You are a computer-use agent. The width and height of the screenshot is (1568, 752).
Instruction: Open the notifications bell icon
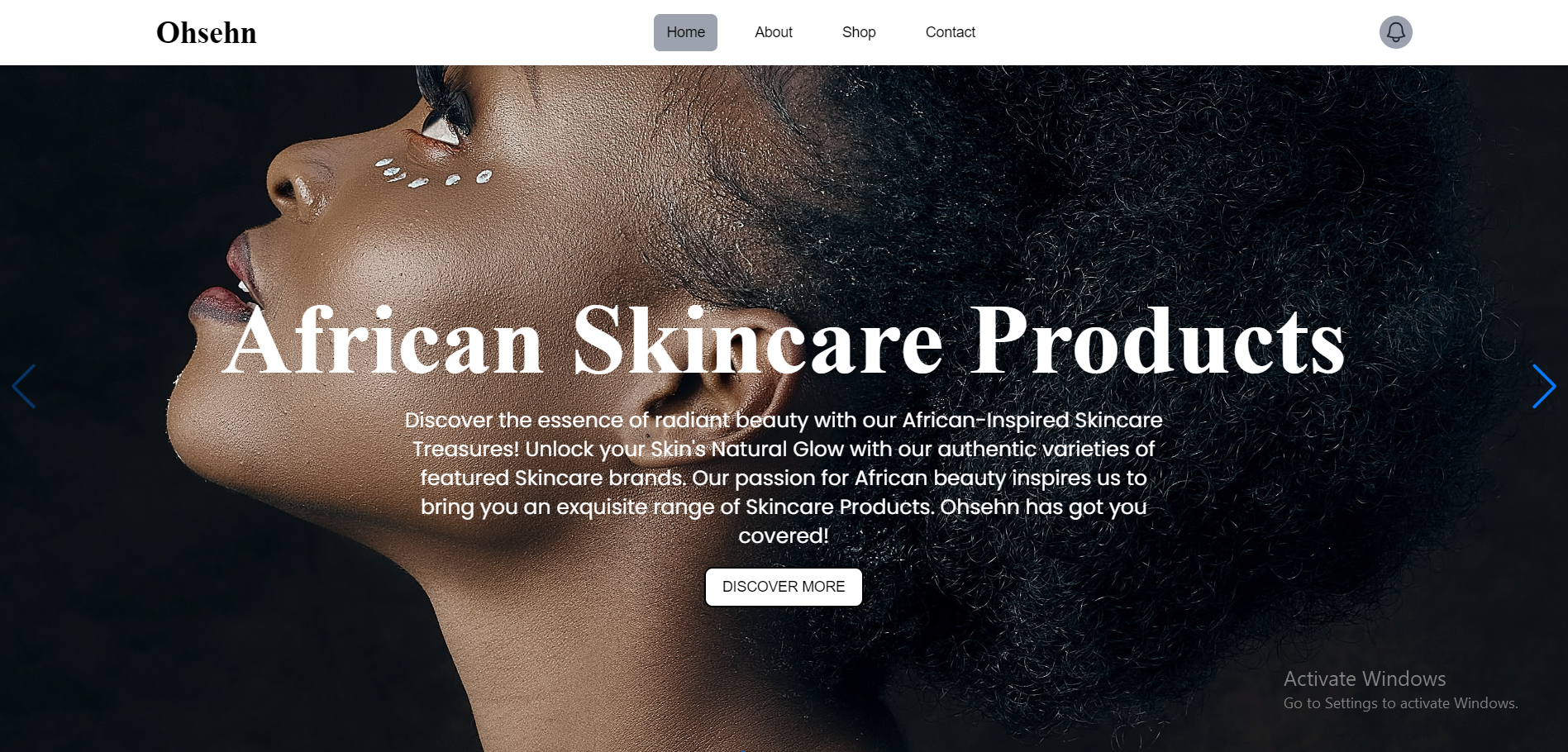click(x=1395, y=32)
